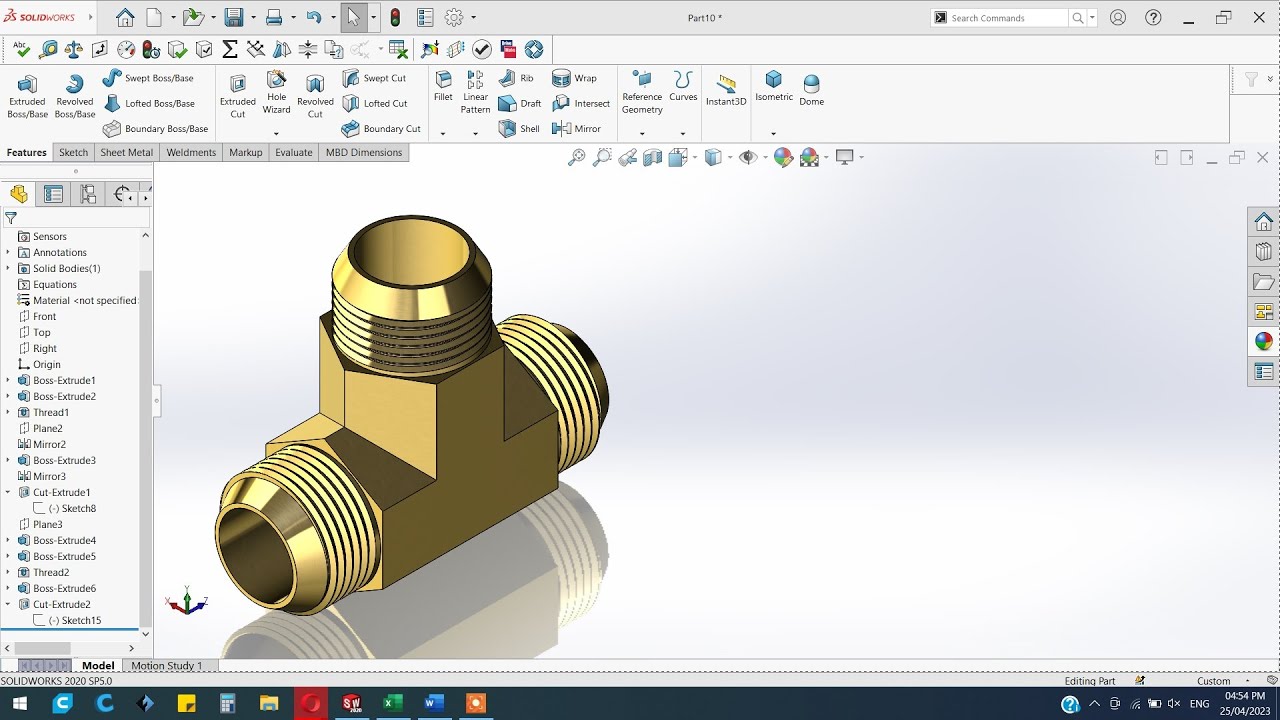Viewport: 1280px width, 720px height.
Task: Select the Extruded Boss/Base tool
Action: click(27, 97)
